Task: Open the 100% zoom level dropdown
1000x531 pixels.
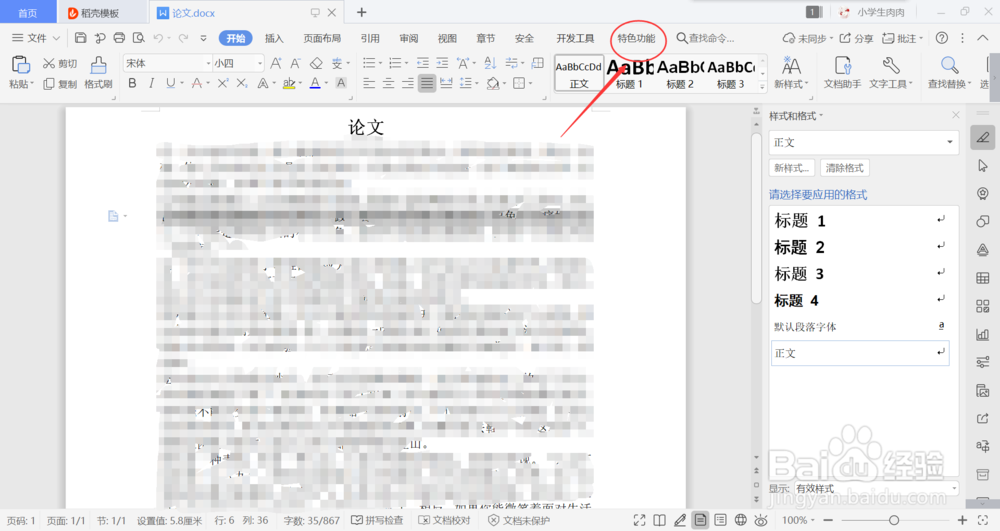Action: coord(798,520)
